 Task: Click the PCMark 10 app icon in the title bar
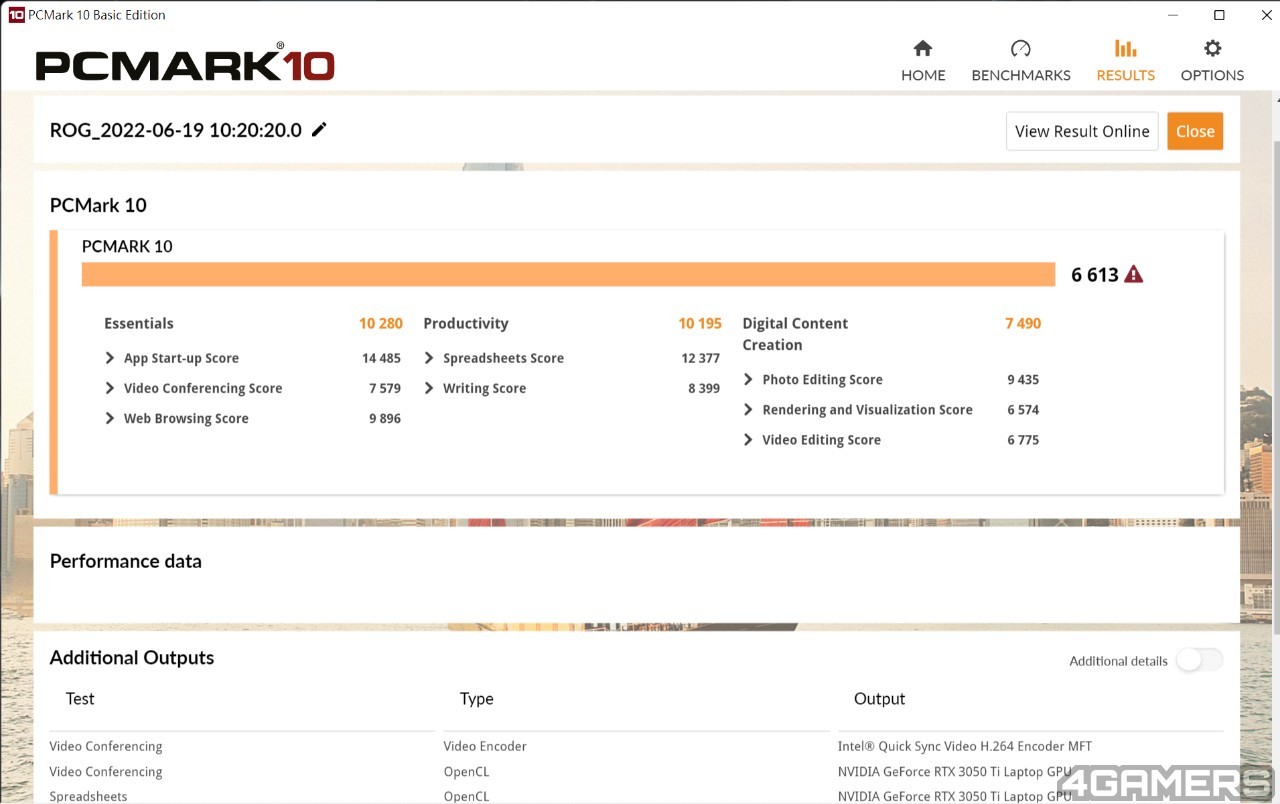15,15
